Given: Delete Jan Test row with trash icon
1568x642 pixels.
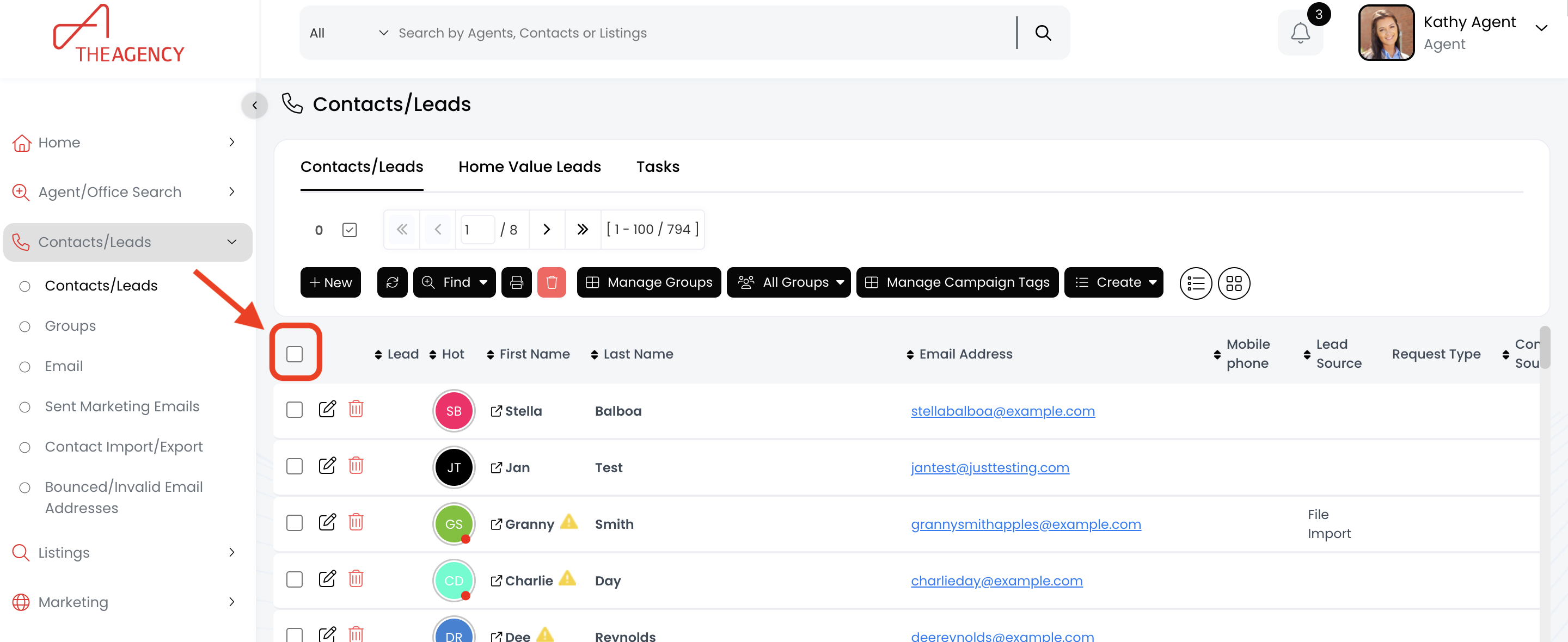Looking at the screenshot, I should coord(356,466).
